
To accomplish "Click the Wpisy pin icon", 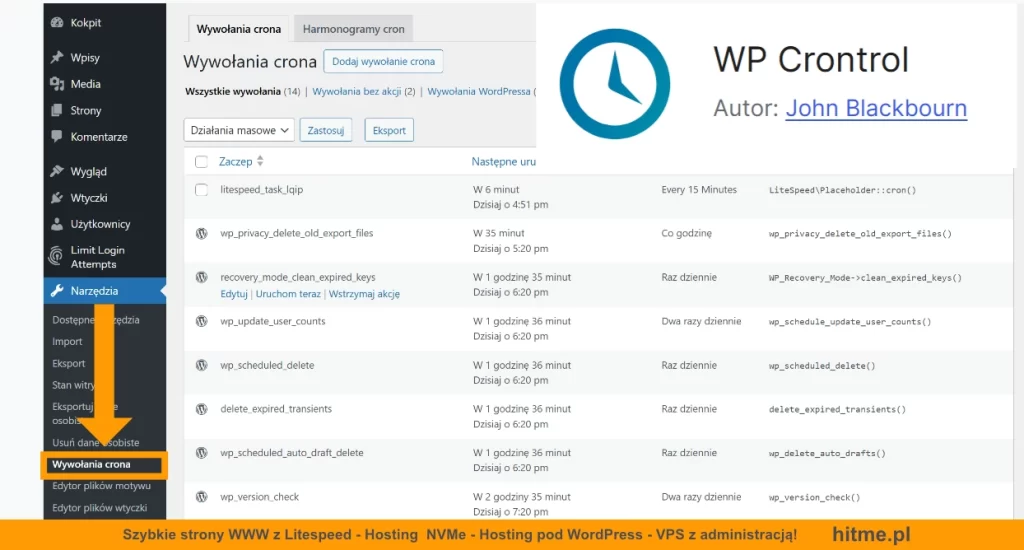I will [57, 57].
